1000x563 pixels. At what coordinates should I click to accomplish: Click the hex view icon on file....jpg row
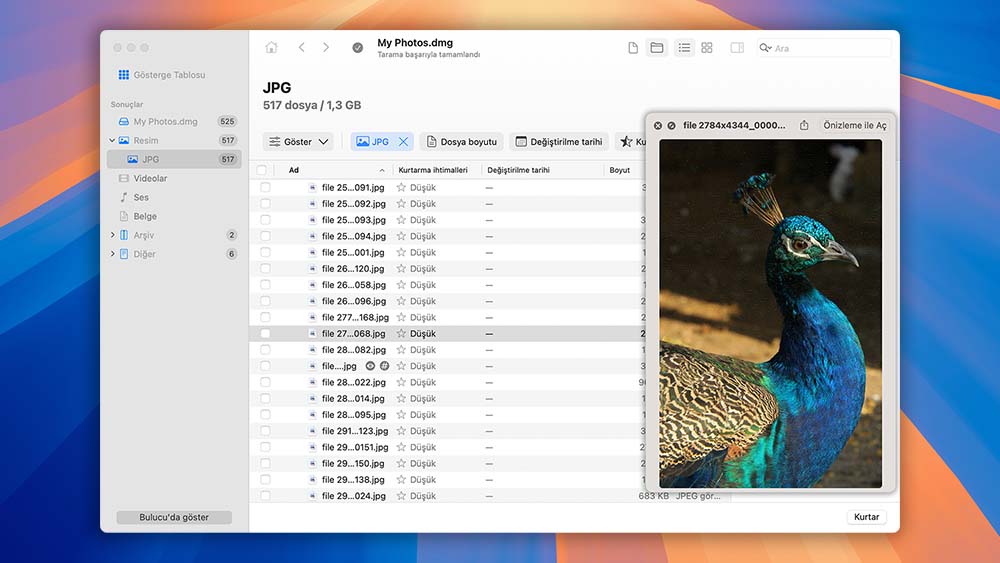coord(385,366)
